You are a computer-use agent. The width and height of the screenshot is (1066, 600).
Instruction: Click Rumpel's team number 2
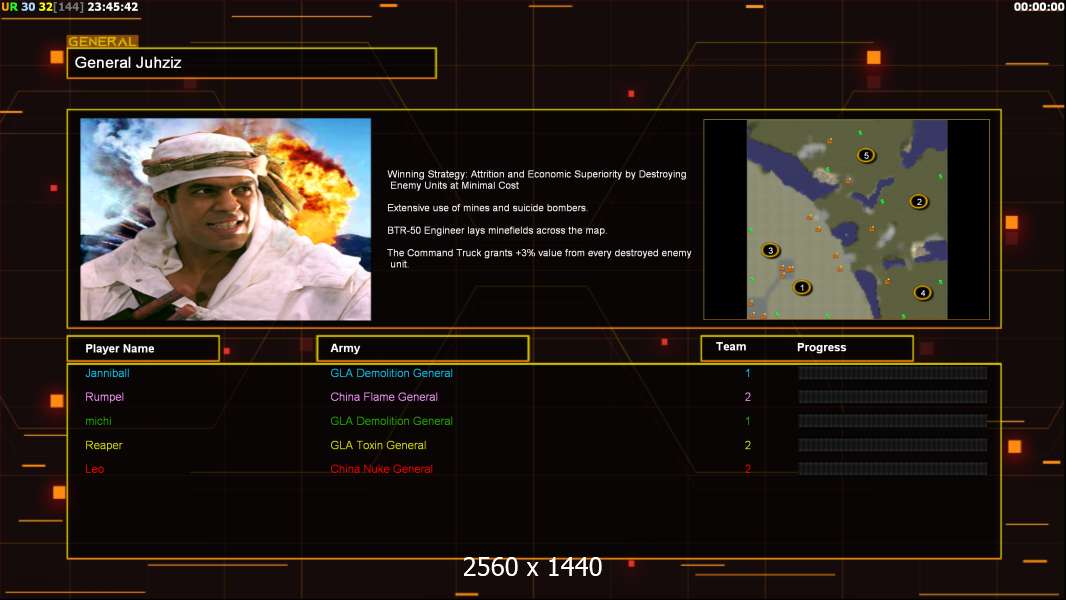[x=748, y=397]
